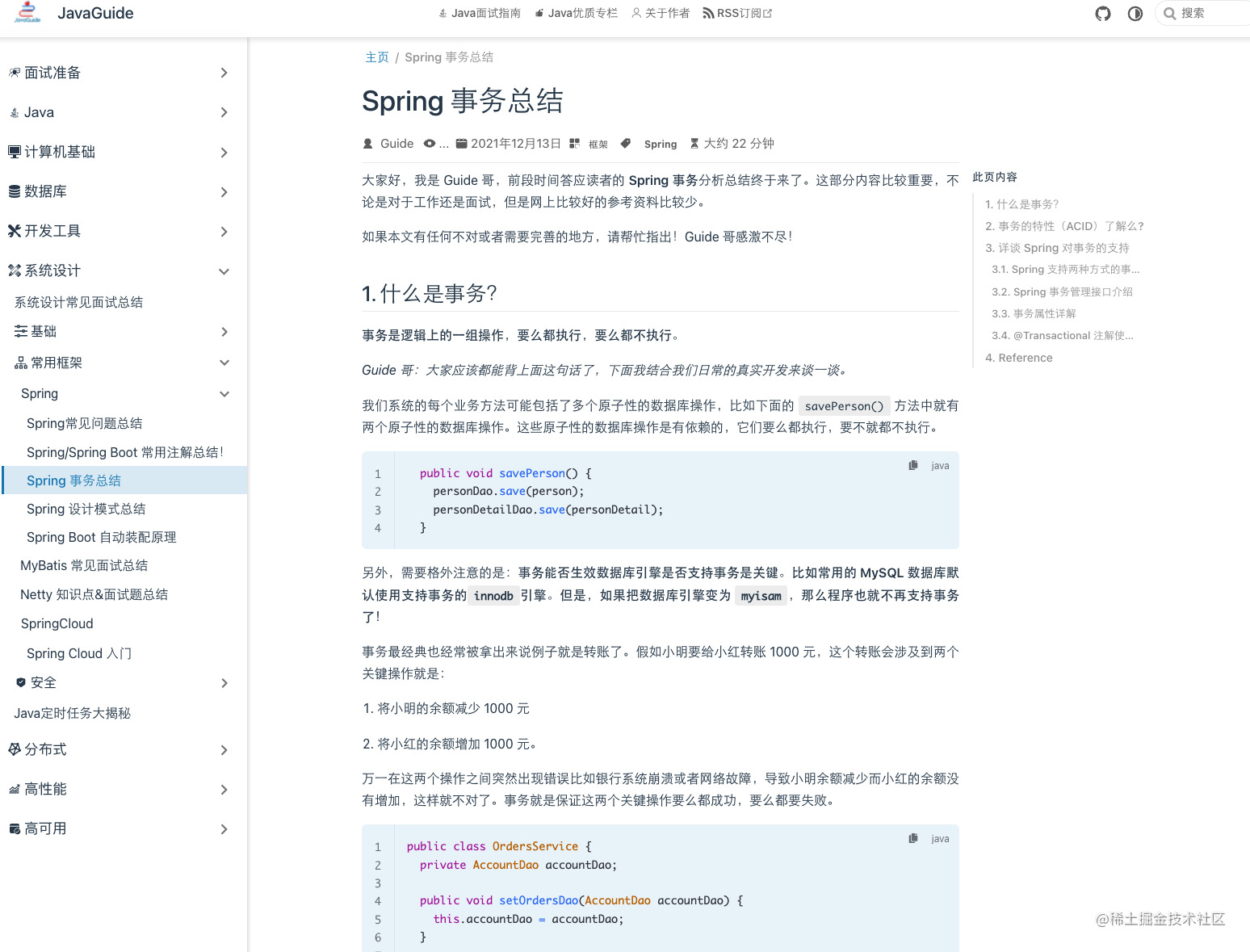Copy the savePerson code block
This screenshot has height=952, width=1250.
click(x=913, y=465)
